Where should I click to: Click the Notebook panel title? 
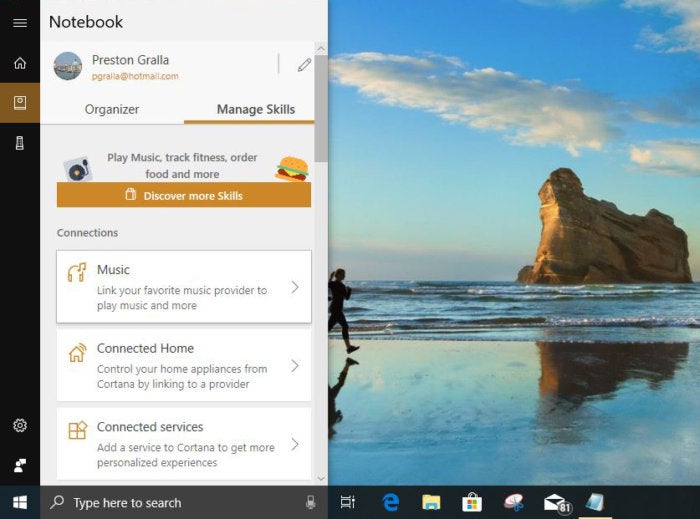point(86,22)
